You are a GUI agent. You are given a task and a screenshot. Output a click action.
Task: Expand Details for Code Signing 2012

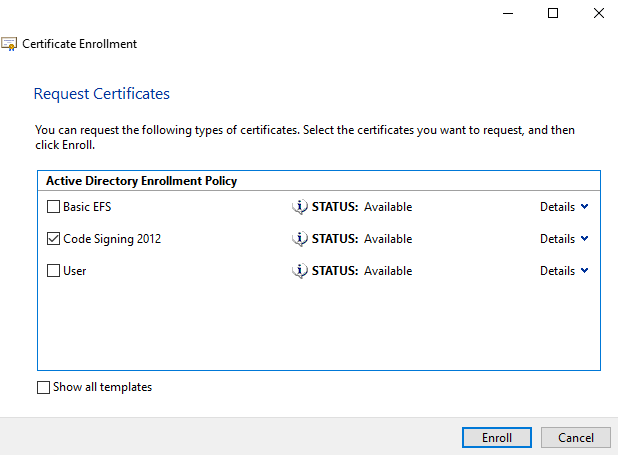pos(564,239)
